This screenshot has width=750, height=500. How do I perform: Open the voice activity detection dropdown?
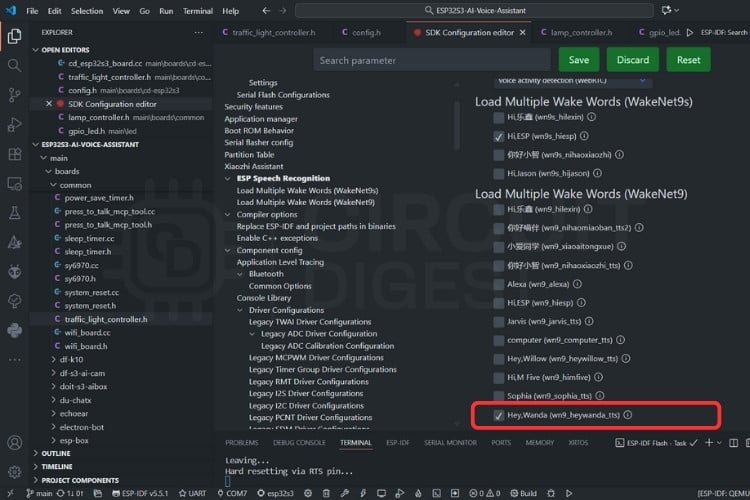[x=573, y=81]
